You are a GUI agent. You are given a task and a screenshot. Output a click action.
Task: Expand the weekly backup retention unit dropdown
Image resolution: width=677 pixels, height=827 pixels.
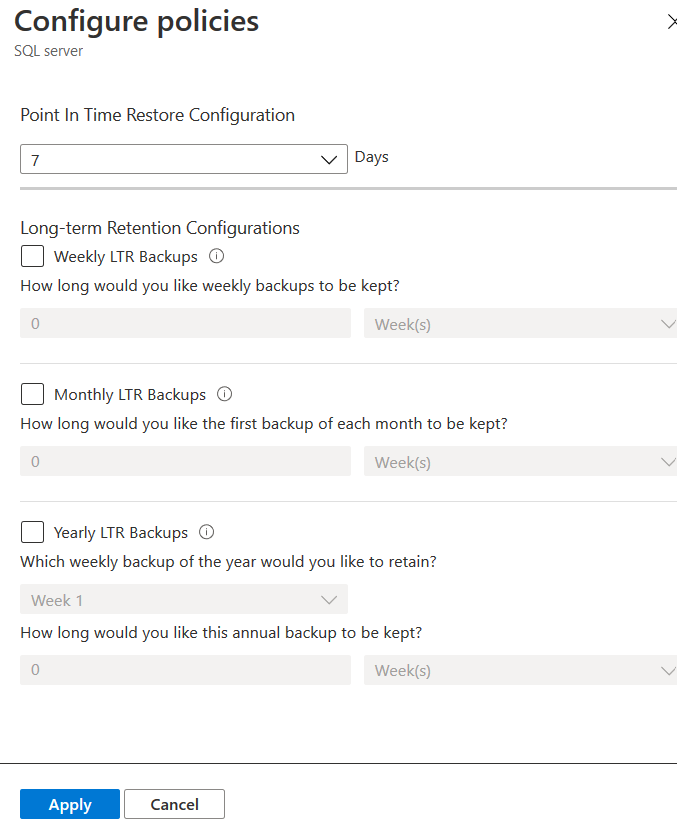[521, 324]
